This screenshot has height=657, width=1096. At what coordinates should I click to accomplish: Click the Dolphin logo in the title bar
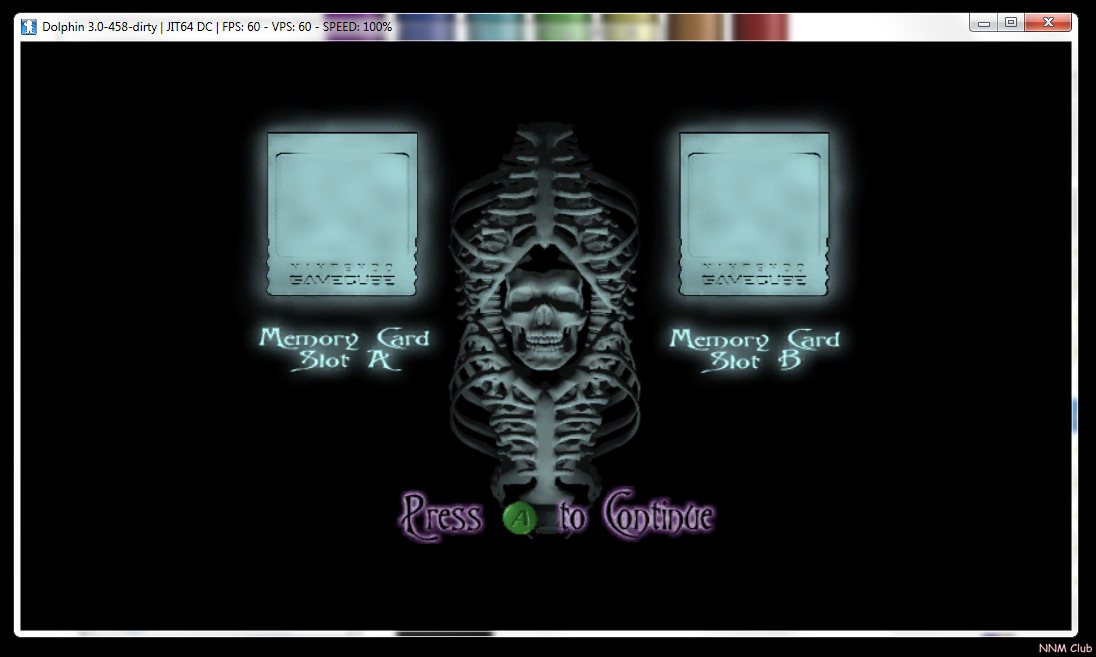click(x=29, y=27)
